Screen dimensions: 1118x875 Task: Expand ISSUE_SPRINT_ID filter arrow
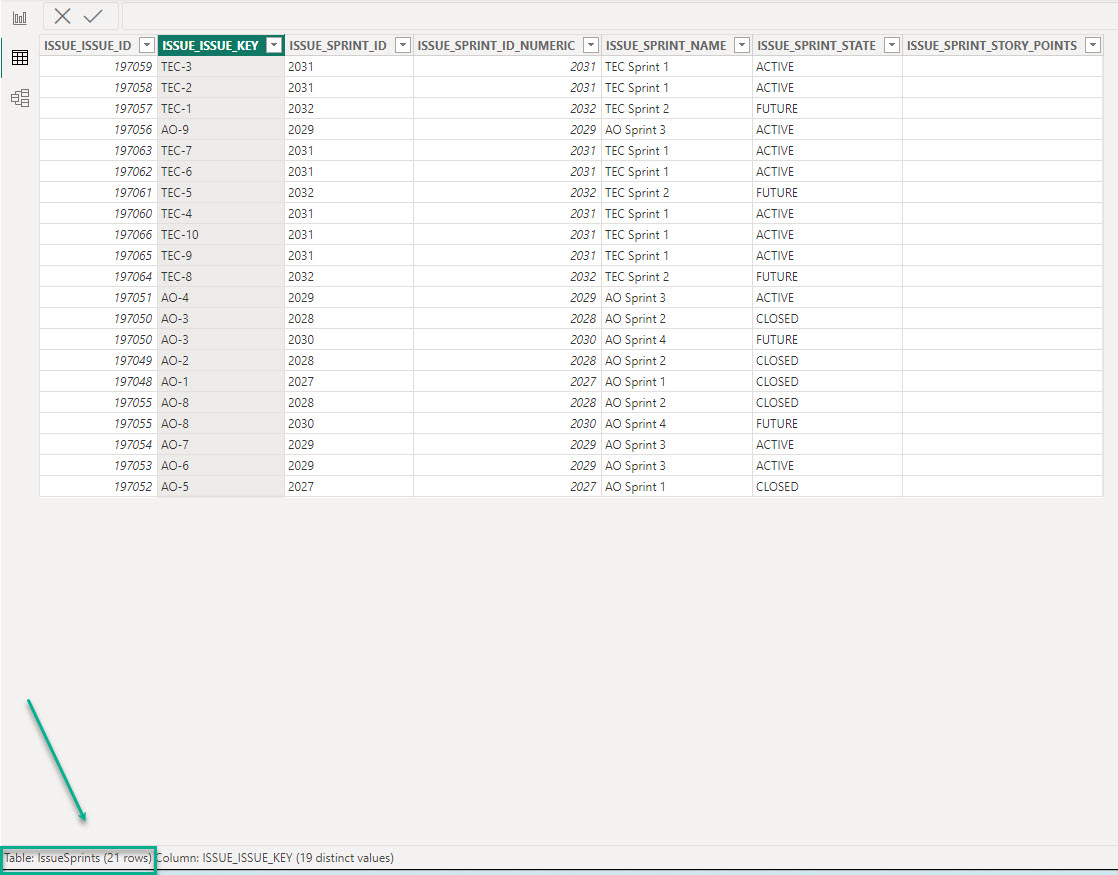[402, 45]
